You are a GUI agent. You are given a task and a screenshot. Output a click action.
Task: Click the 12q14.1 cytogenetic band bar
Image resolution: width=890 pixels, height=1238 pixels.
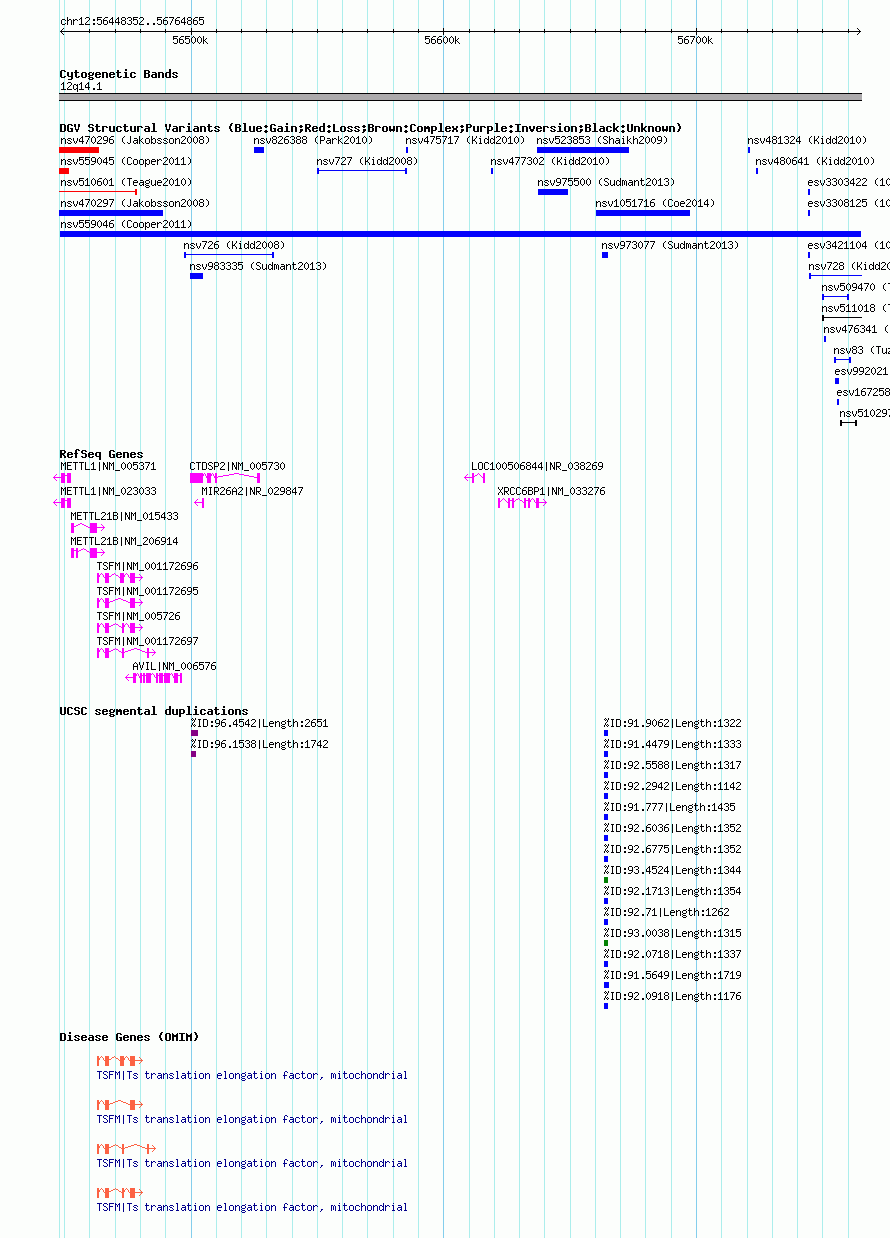coord(460,97)
